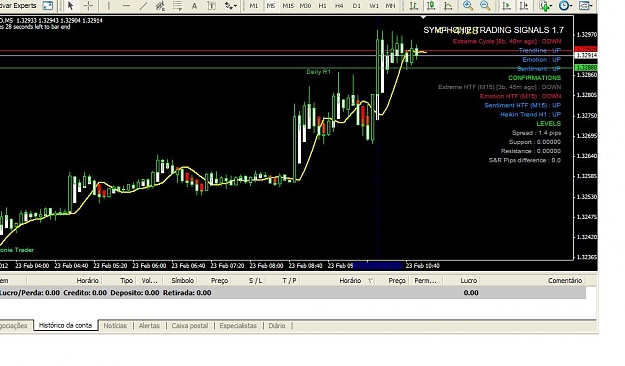The image size is (625, 366).
Task: Click the Vol... column header
Action: pyautogui.click(x=150, y=281)
